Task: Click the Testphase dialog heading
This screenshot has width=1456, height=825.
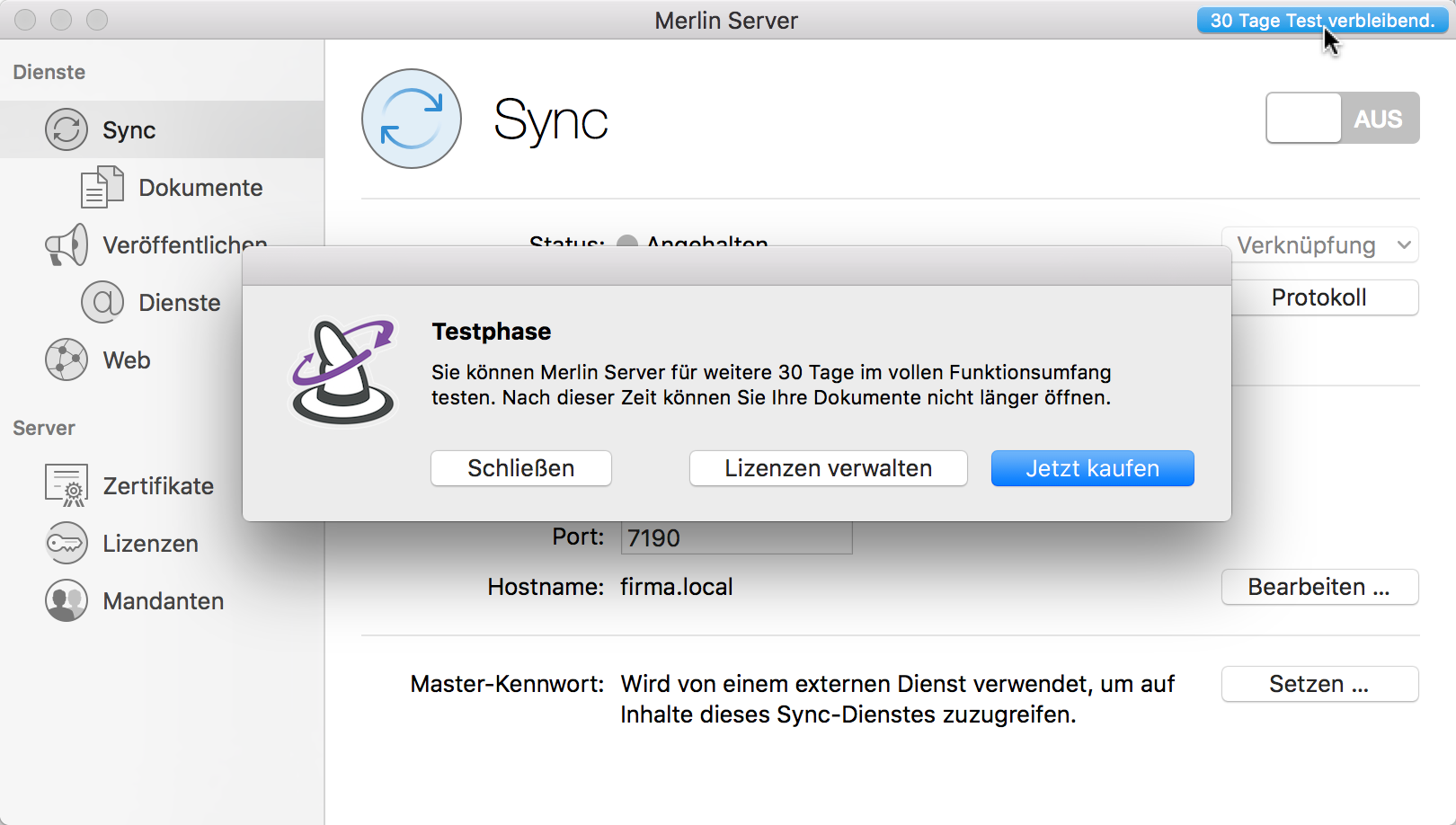Action: pyautogui.click(x=492, y=332)
